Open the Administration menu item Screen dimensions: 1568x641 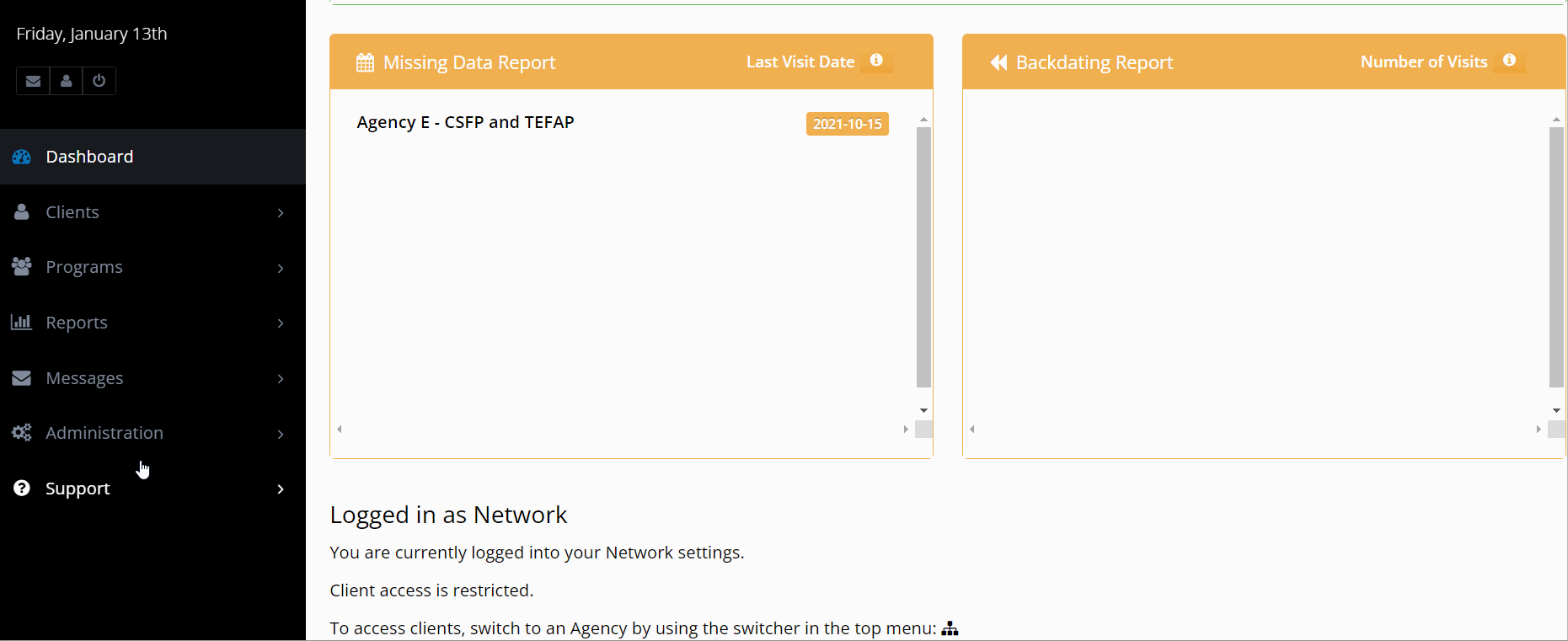(104, 433)
